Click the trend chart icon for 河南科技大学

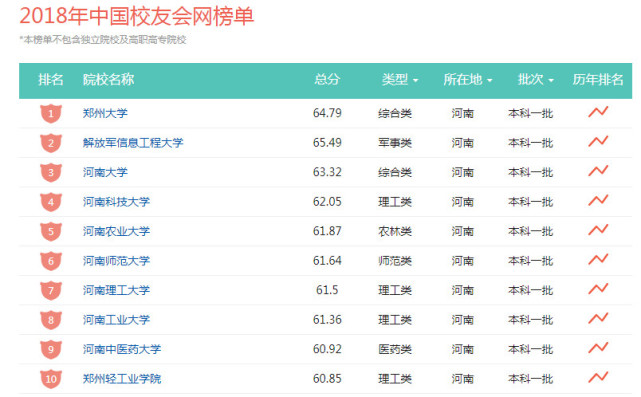pyautogui.click(x=598, y=200)
